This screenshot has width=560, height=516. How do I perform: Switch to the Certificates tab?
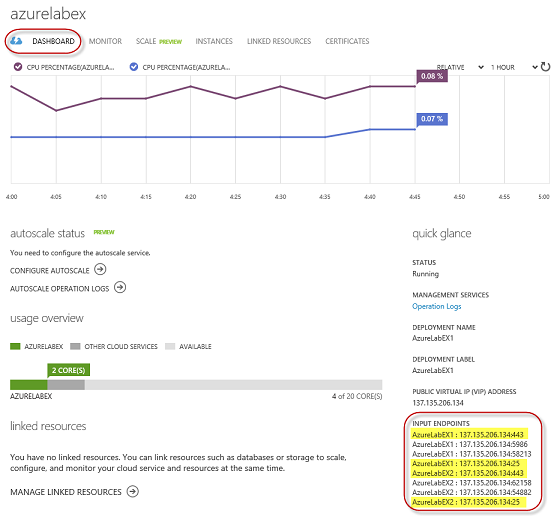347,41
